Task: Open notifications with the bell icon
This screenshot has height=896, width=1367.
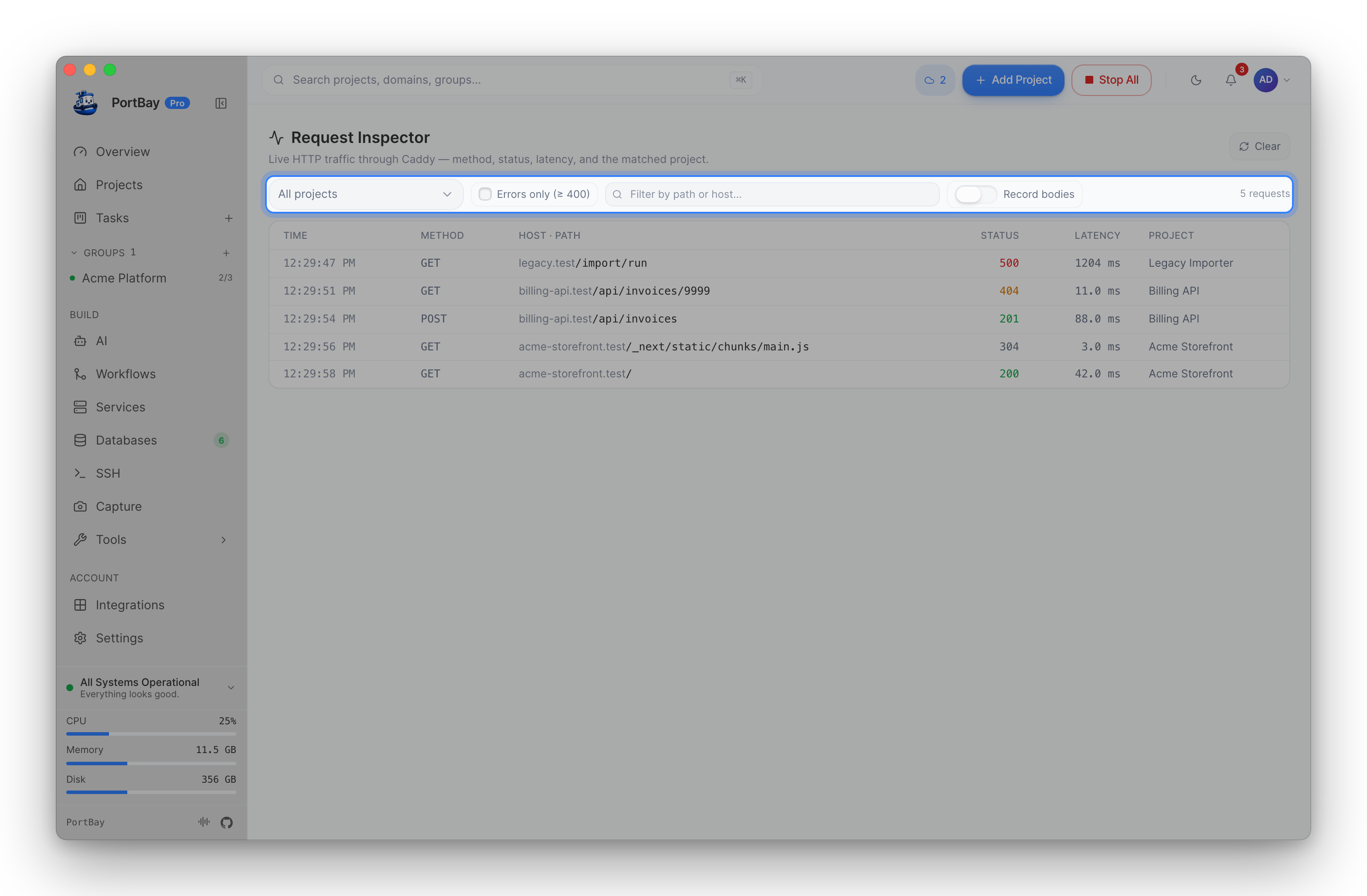Action: point(1230,81)
